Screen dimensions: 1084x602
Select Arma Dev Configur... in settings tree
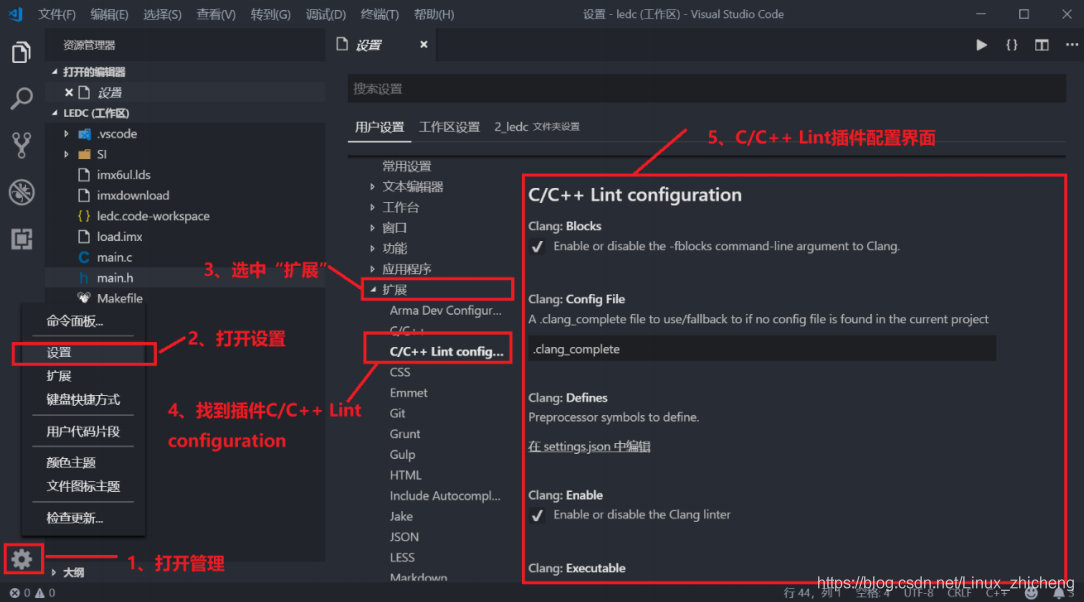click(x=445, y=310)
